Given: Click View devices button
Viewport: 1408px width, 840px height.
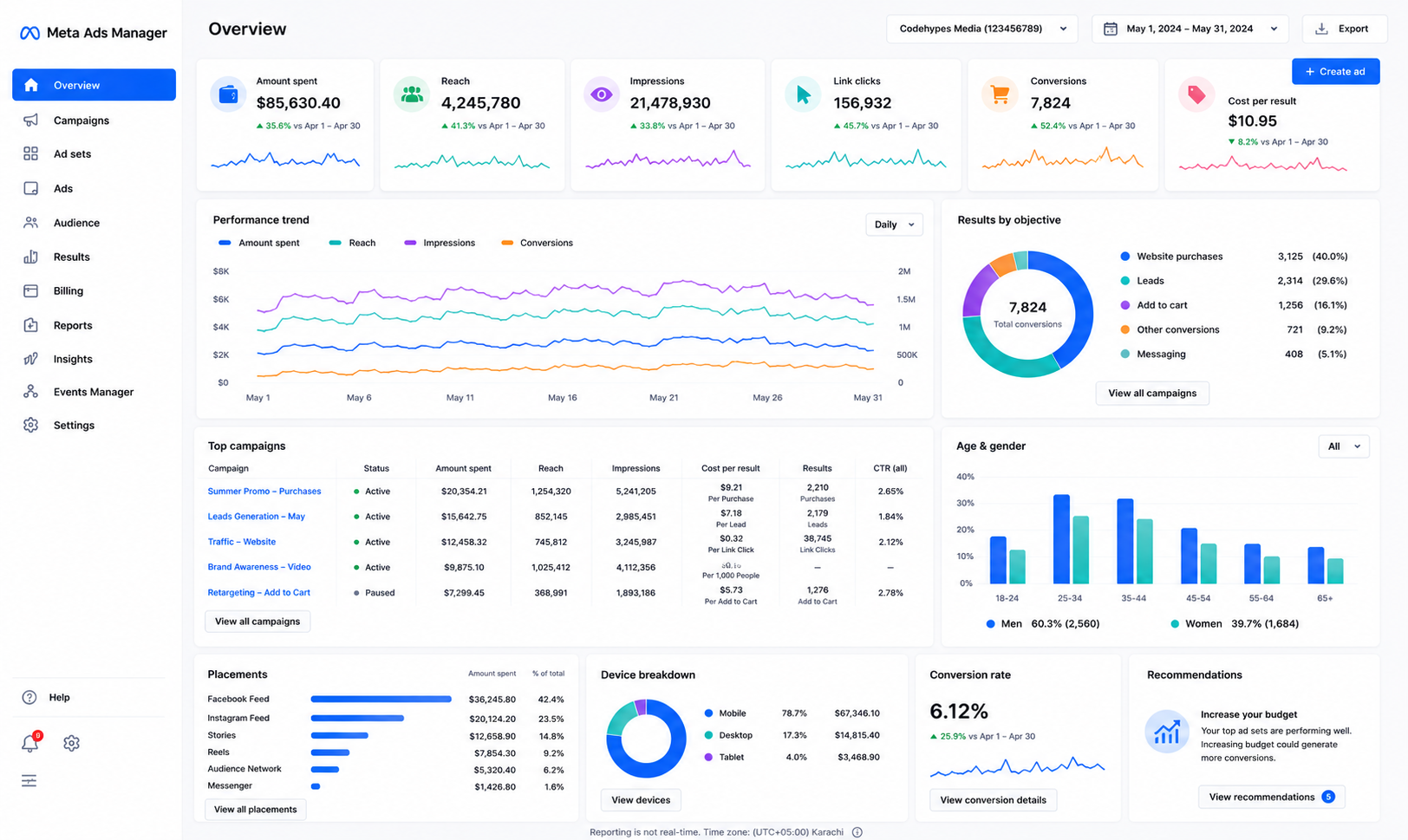Looking at the screenshot, I should pyautogui.click(x=641, y=799).
